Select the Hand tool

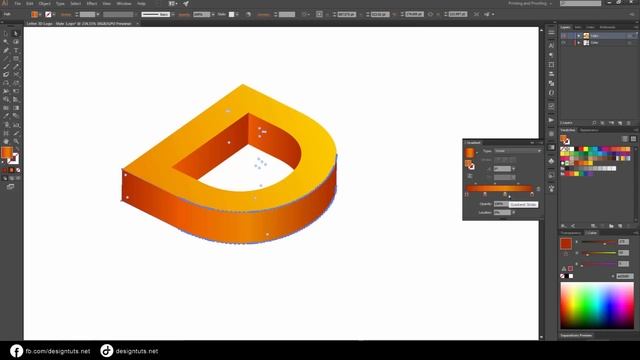point(6,141)
